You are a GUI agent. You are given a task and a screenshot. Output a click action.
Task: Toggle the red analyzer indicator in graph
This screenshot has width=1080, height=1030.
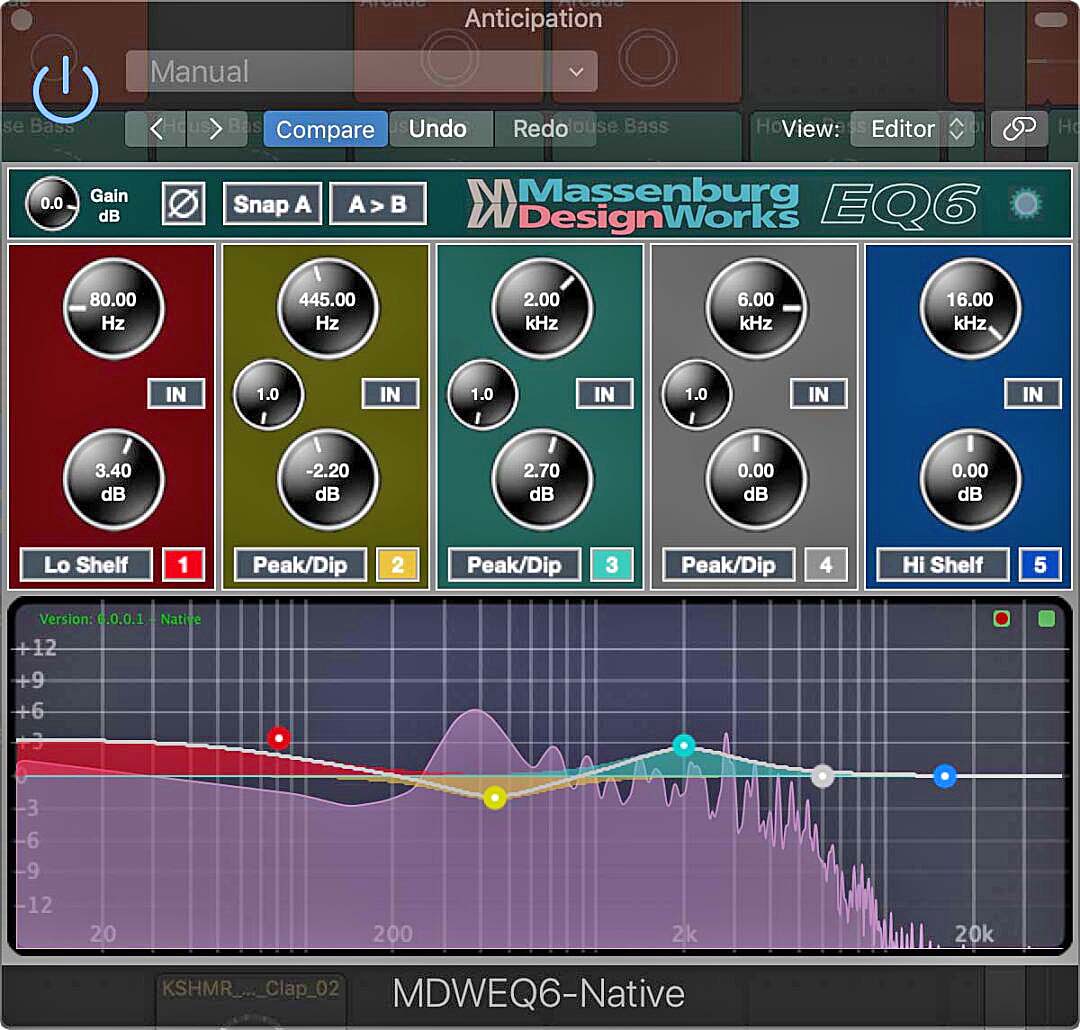1002,619
